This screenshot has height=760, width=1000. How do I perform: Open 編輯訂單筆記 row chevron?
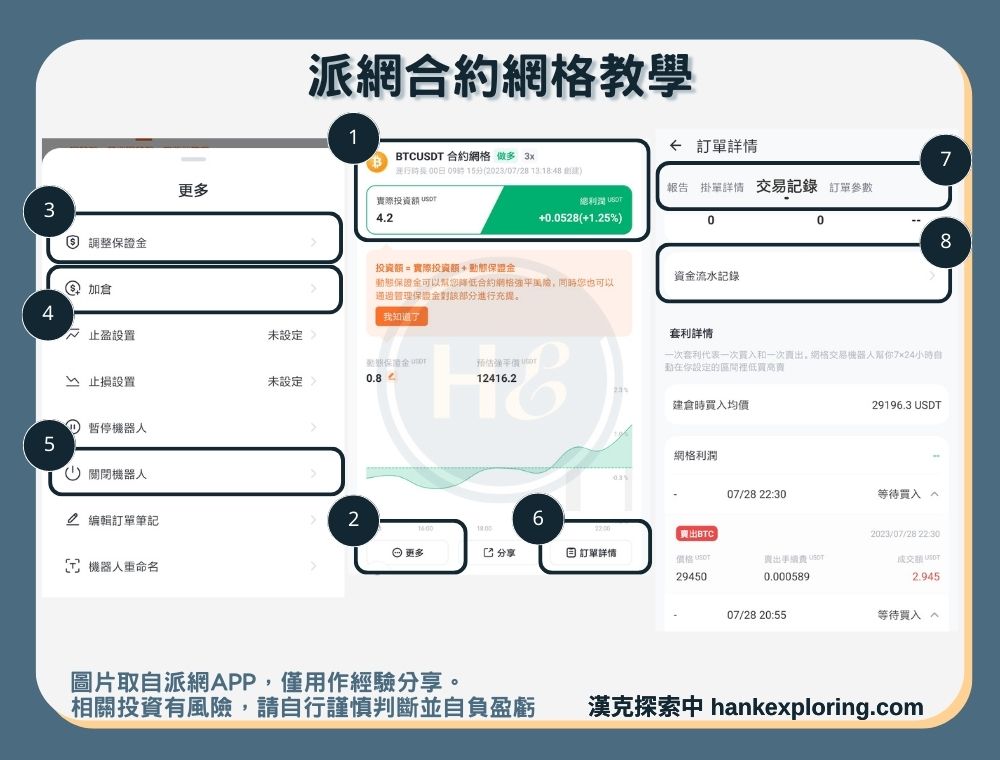(x=313, y=520)
